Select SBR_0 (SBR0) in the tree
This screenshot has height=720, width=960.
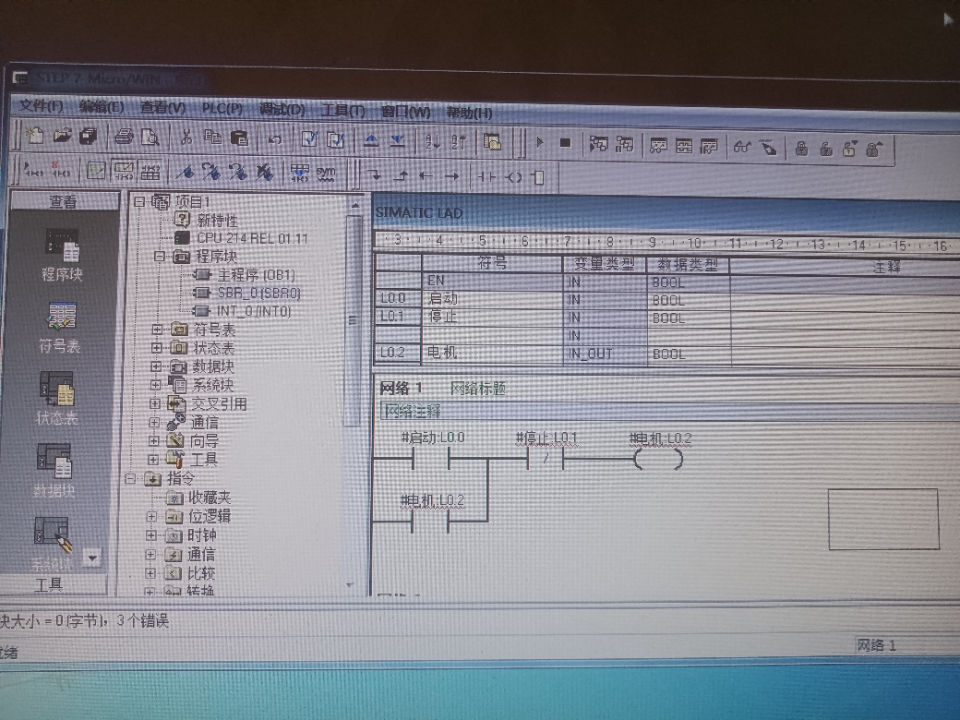point(259,293)
